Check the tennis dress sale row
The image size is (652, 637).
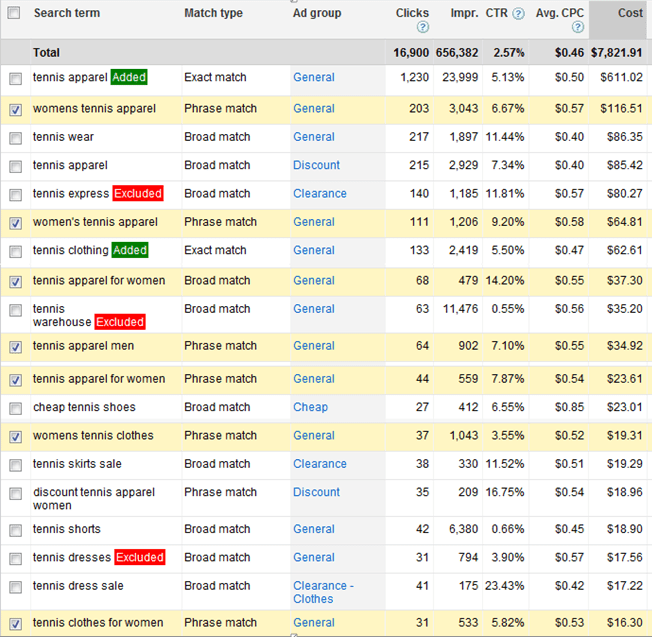click(x=15, y=587)
